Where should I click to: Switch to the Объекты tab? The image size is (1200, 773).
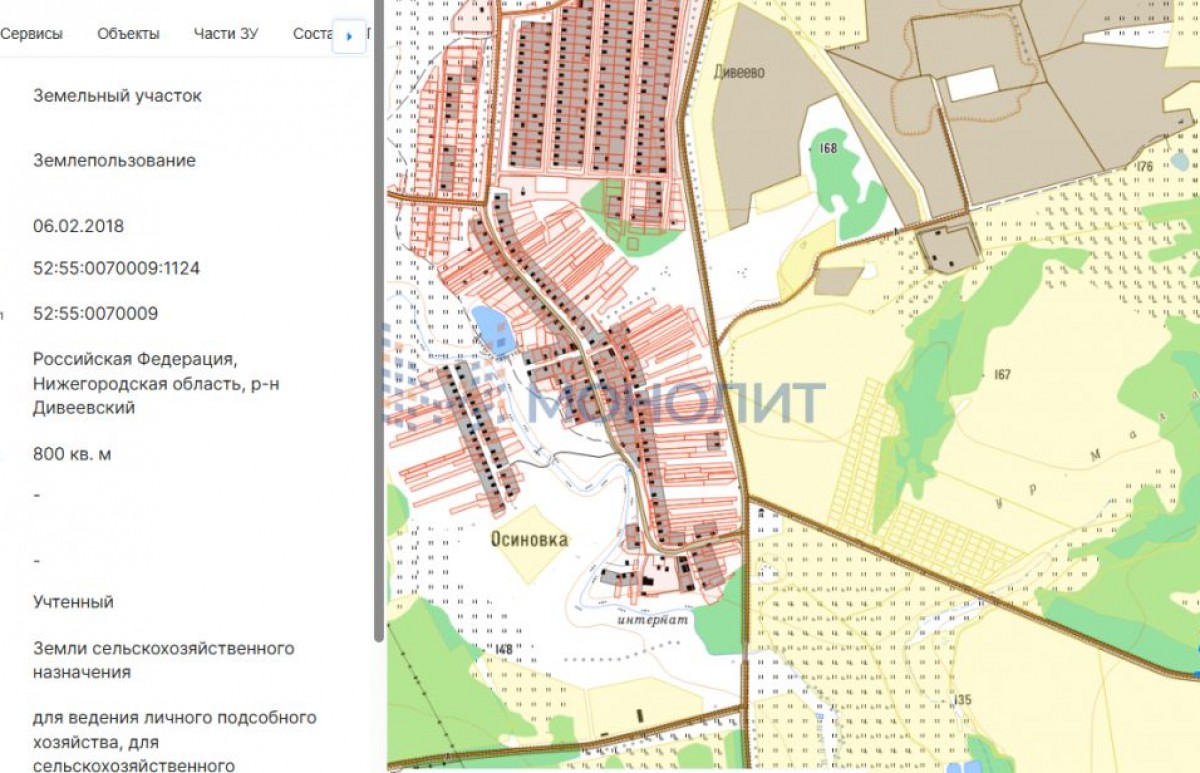128,34
